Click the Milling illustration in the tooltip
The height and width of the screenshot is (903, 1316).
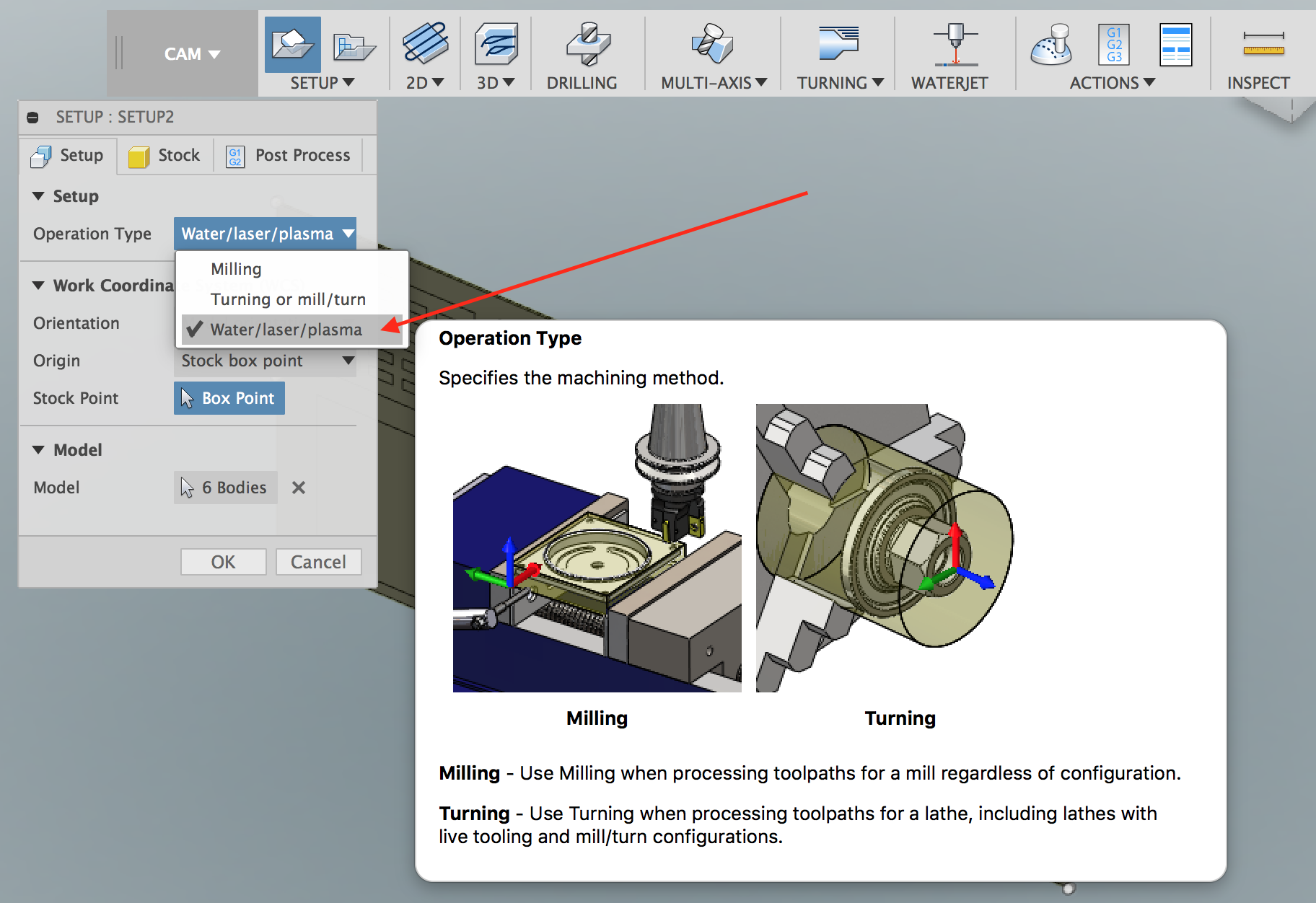coord(597,548)
